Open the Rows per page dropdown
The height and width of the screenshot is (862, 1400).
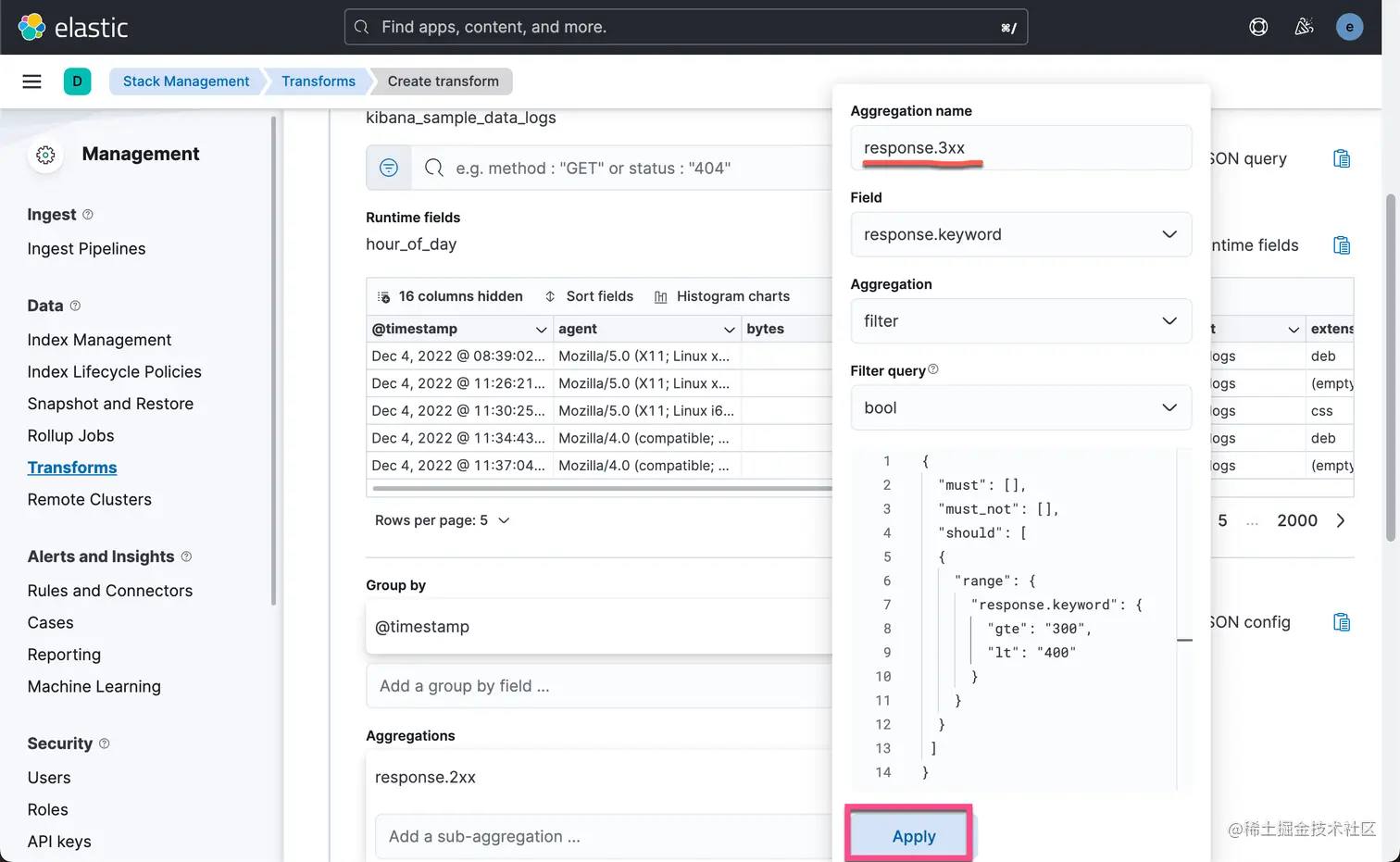coord(443,520)
